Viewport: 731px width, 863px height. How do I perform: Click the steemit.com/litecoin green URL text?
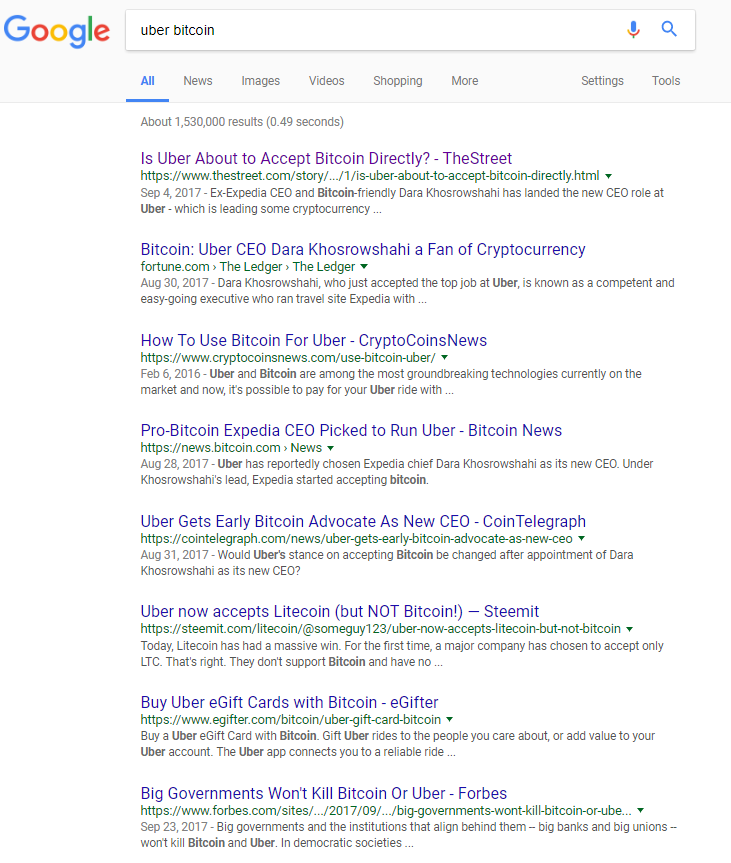(380, 629)
